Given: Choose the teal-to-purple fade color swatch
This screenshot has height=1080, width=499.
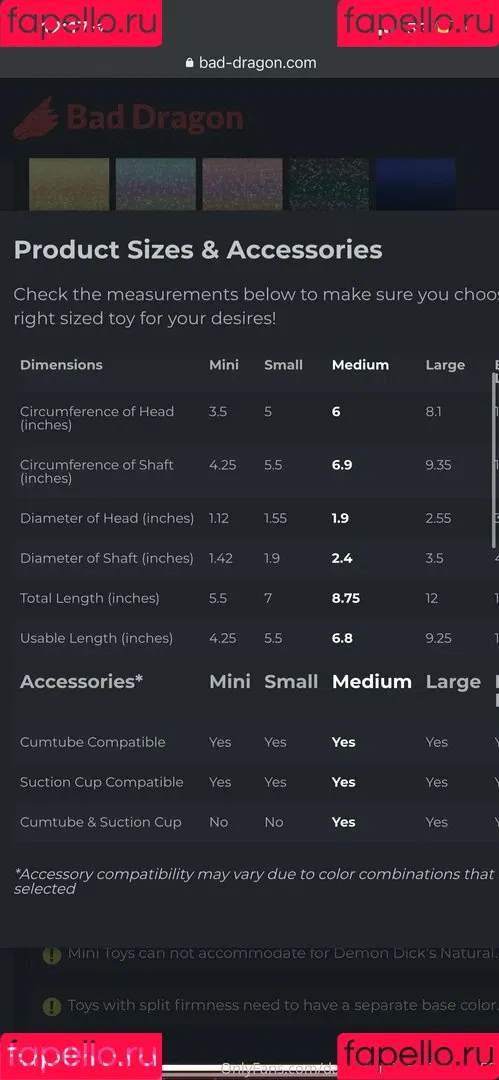Looking at the screenshot, I should pyautogui.click(x=156, y=184).
